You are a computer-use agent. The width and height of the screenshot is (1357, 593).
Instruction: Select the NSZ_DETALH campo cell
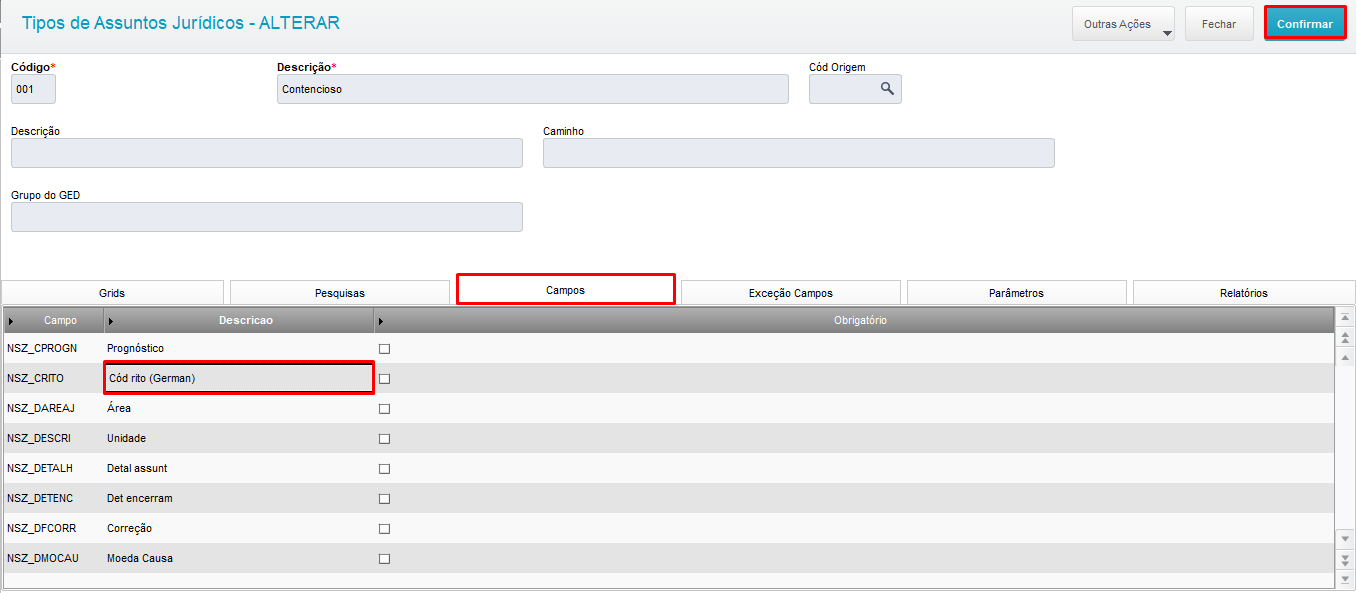[53, 468]
